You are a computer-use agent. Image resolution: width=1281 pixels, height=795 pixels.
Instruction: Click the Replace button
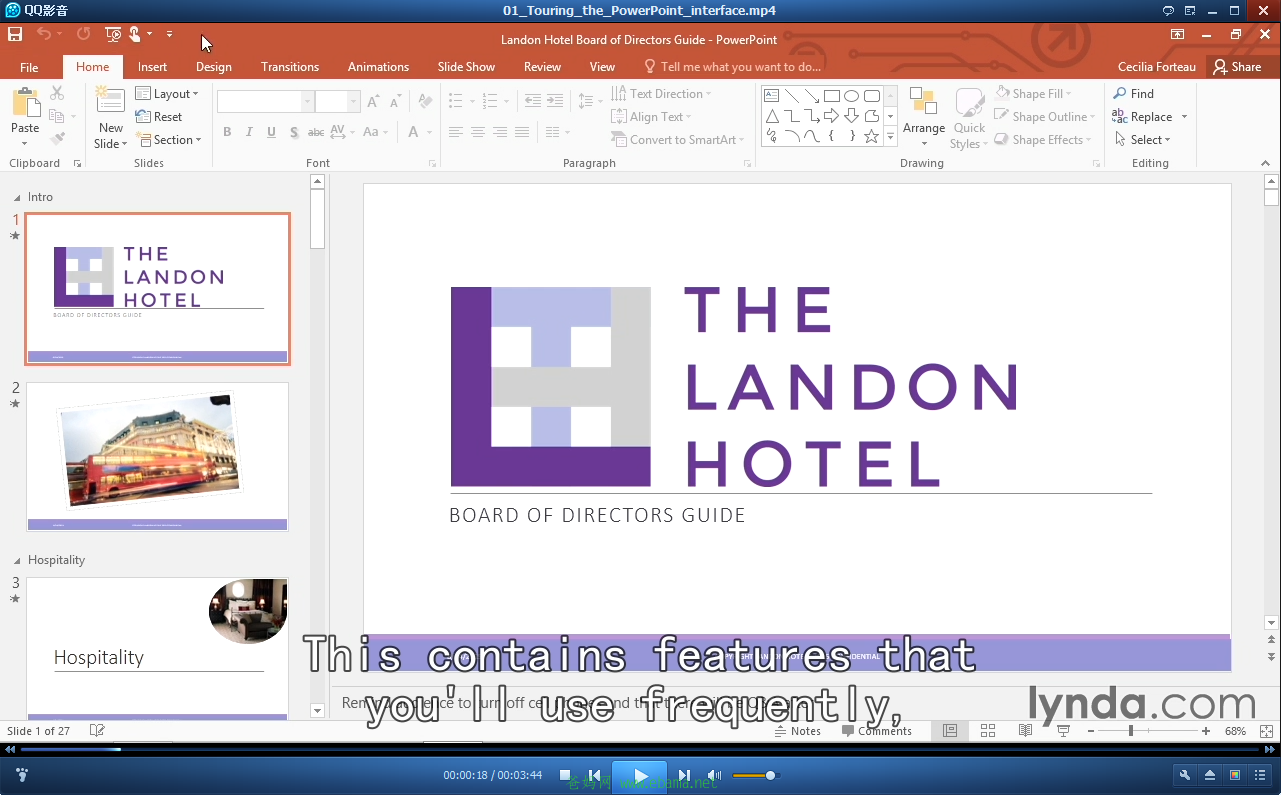pyautogui.click(x=1142, y=117)
